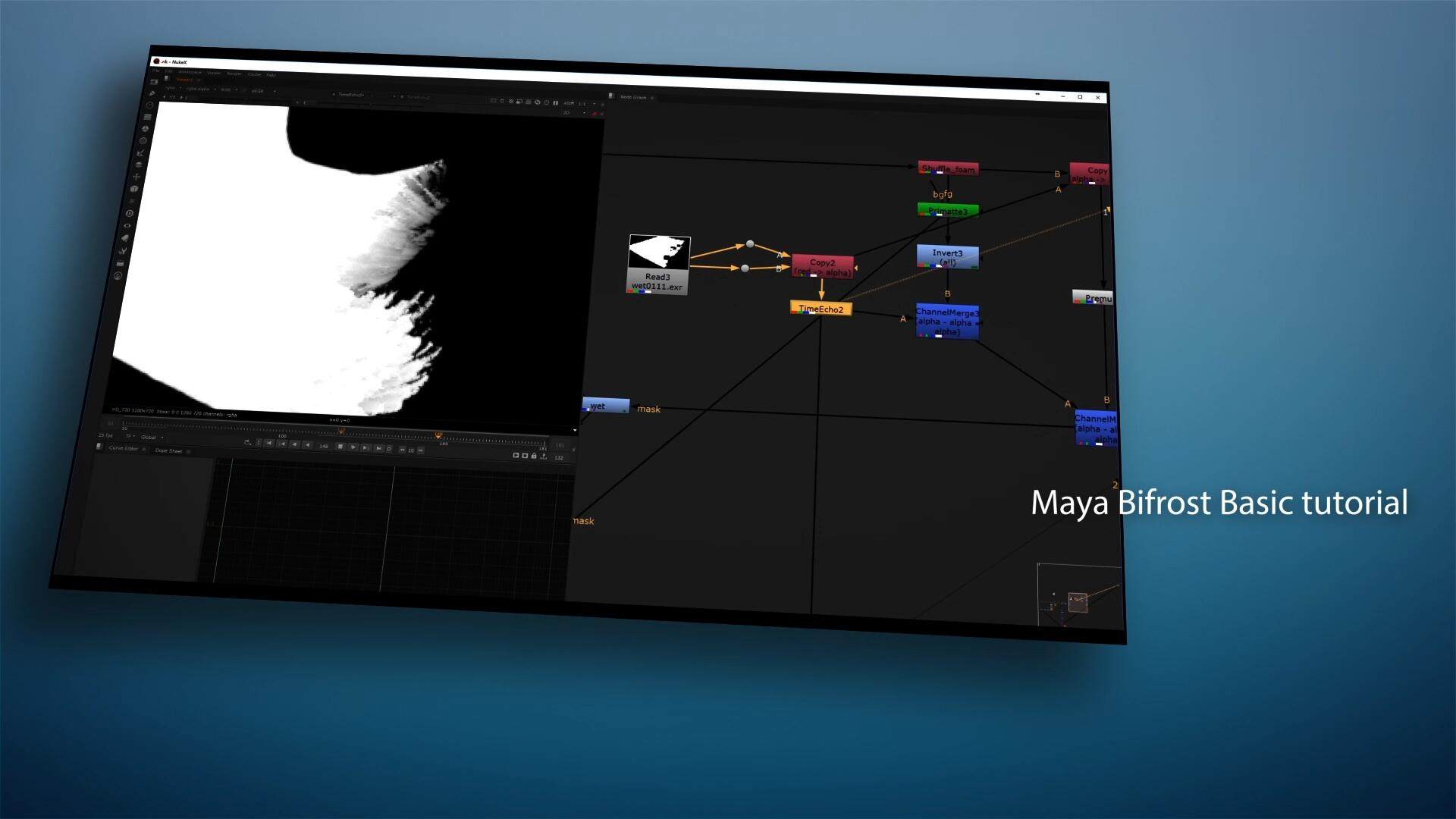The width and height of the screenshot is (1456, 819).
Task: Open the Render menu
Action: (234, 74)
